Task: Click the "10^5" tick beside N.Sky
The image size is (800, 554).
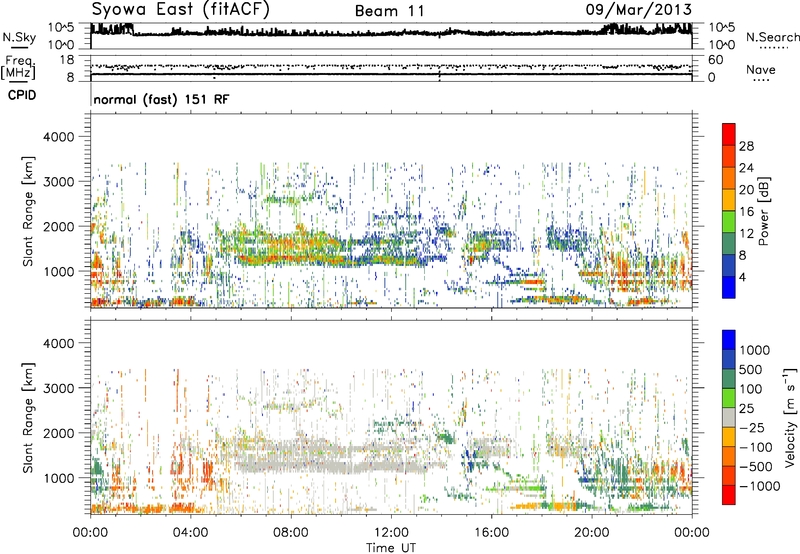Action: 61,28
